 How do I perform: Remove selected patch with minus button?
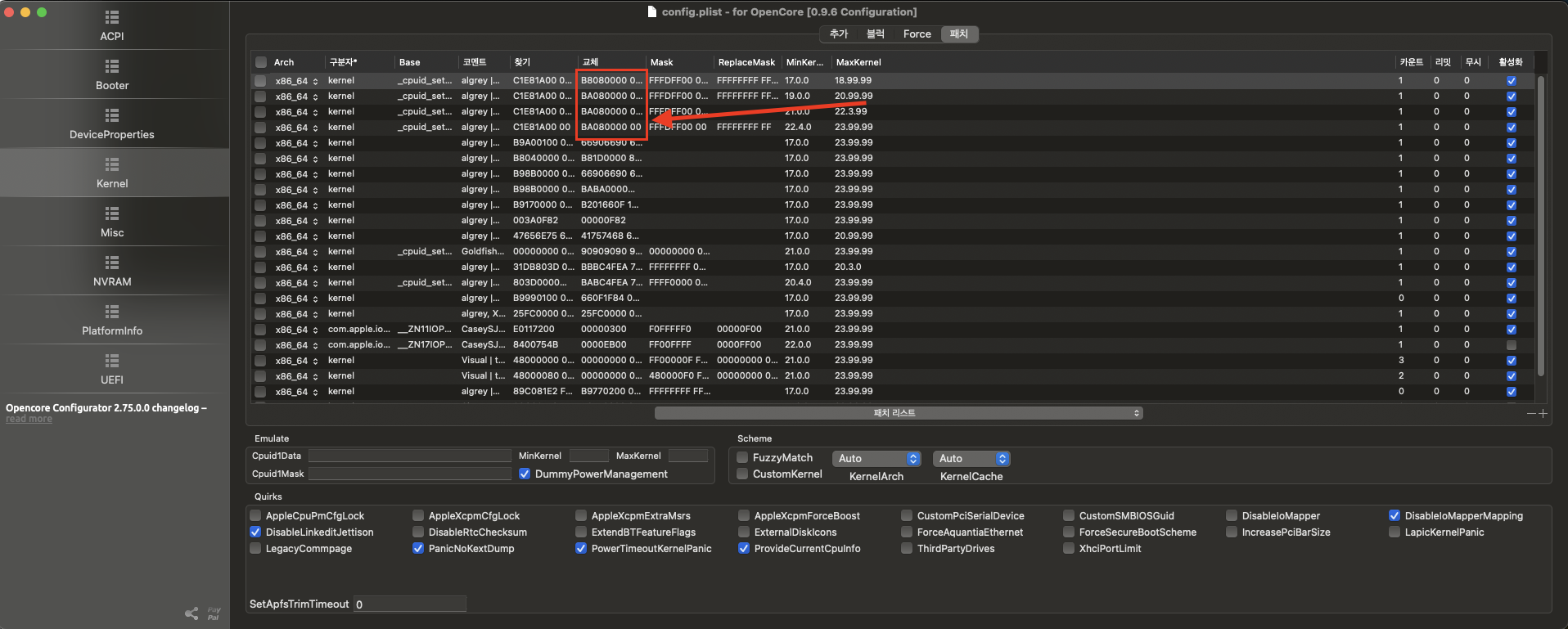[1531, 413]
